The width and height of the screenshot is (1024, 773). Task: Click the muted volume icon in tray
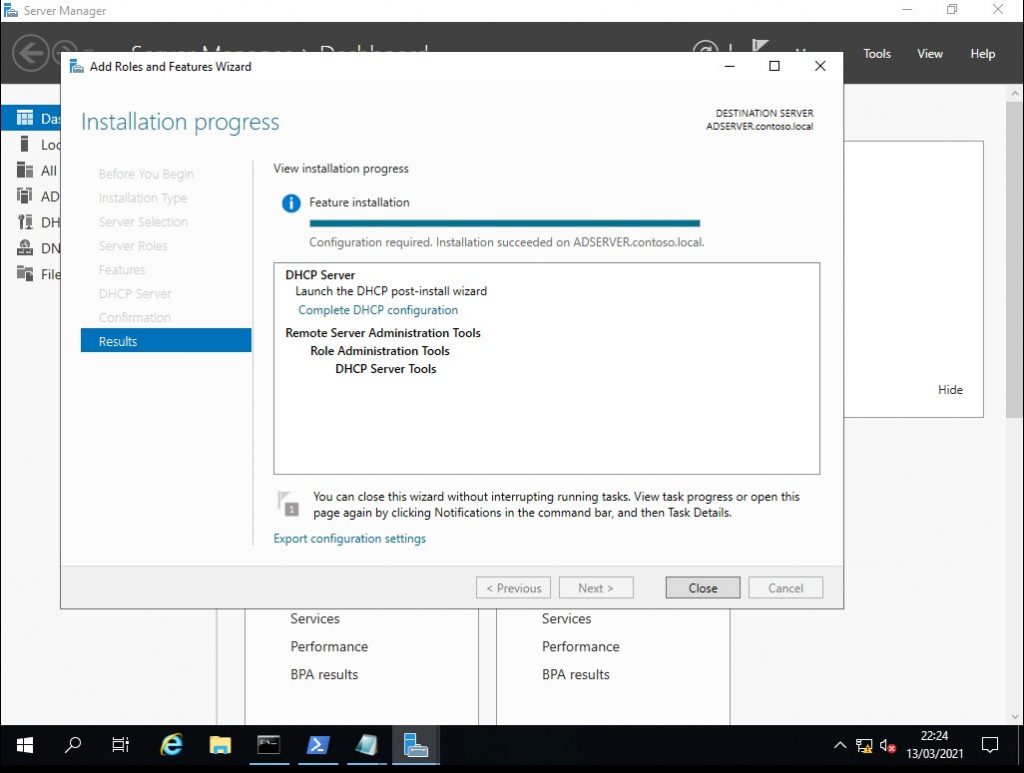pos(887,745)
